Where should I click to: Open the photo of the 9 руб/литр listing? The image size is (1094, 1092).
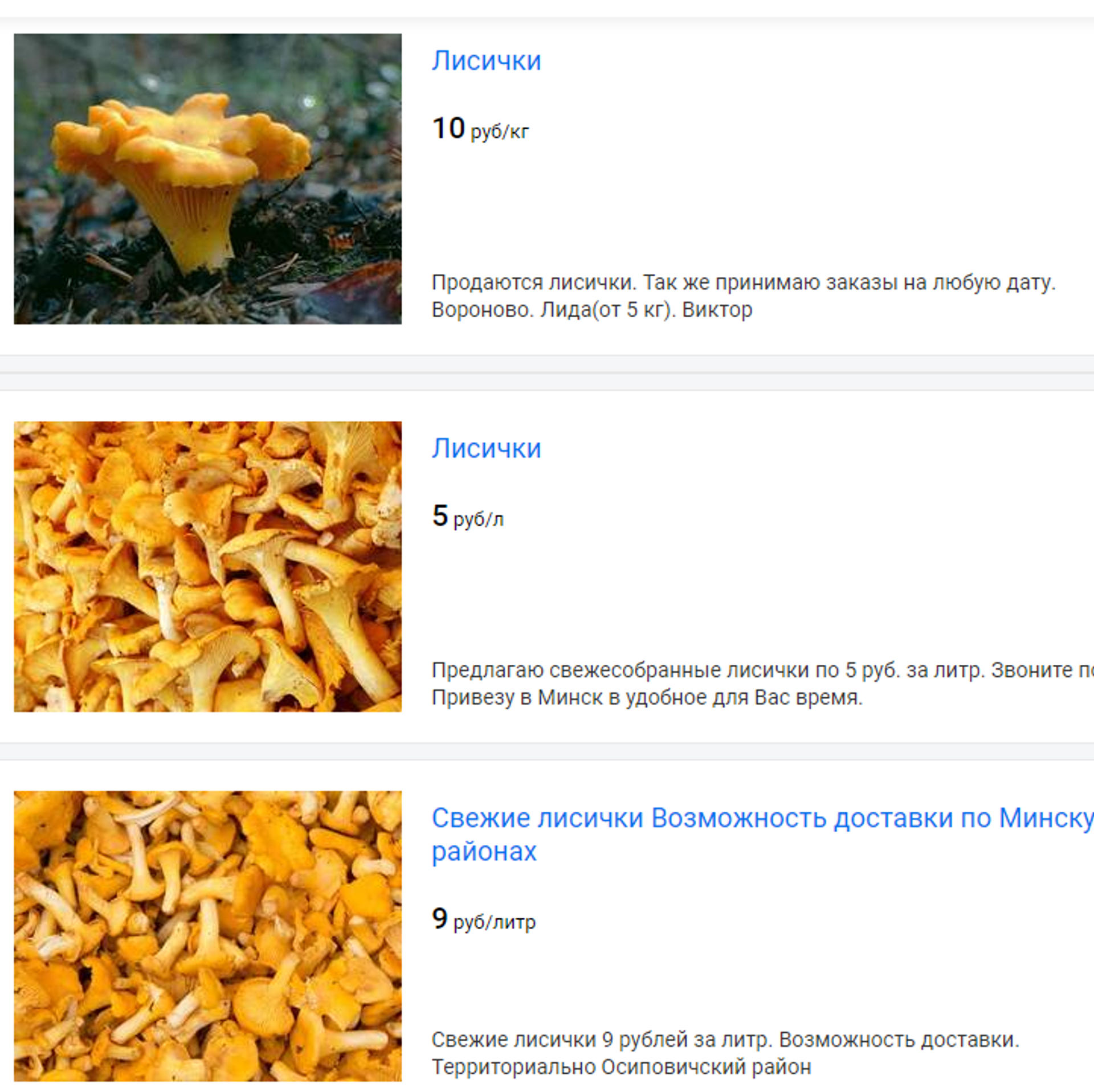tap(207, 936)
